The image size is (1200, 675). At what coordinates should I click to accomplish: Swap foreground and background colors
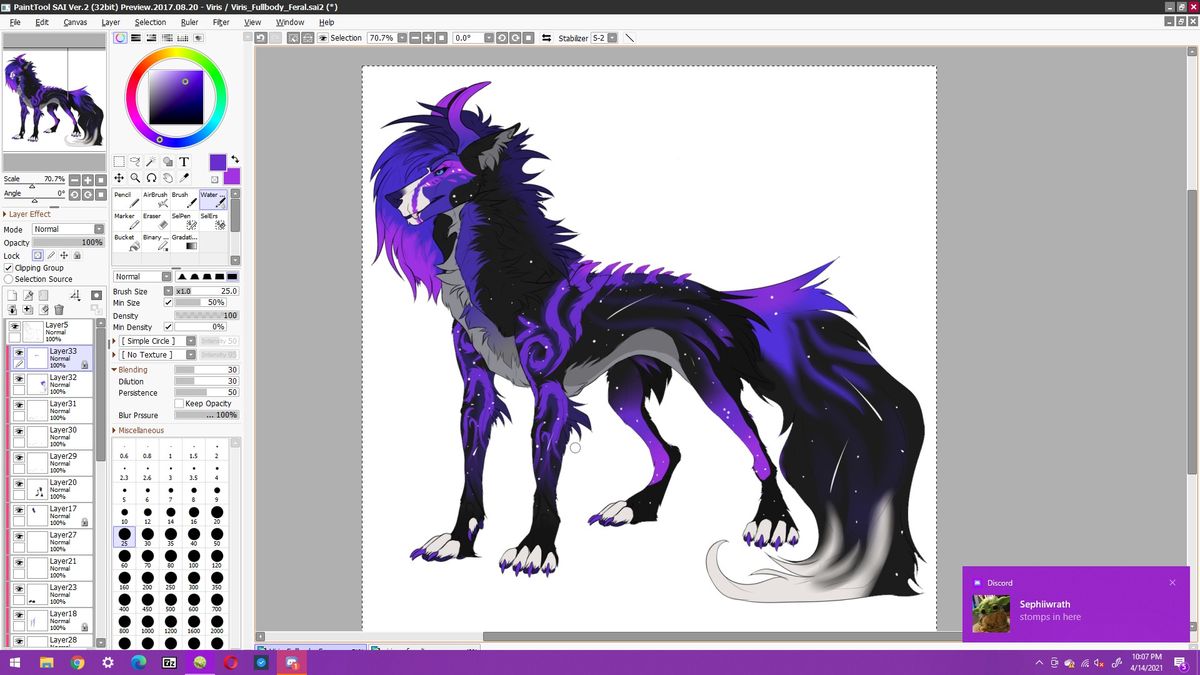pos(235,159)
